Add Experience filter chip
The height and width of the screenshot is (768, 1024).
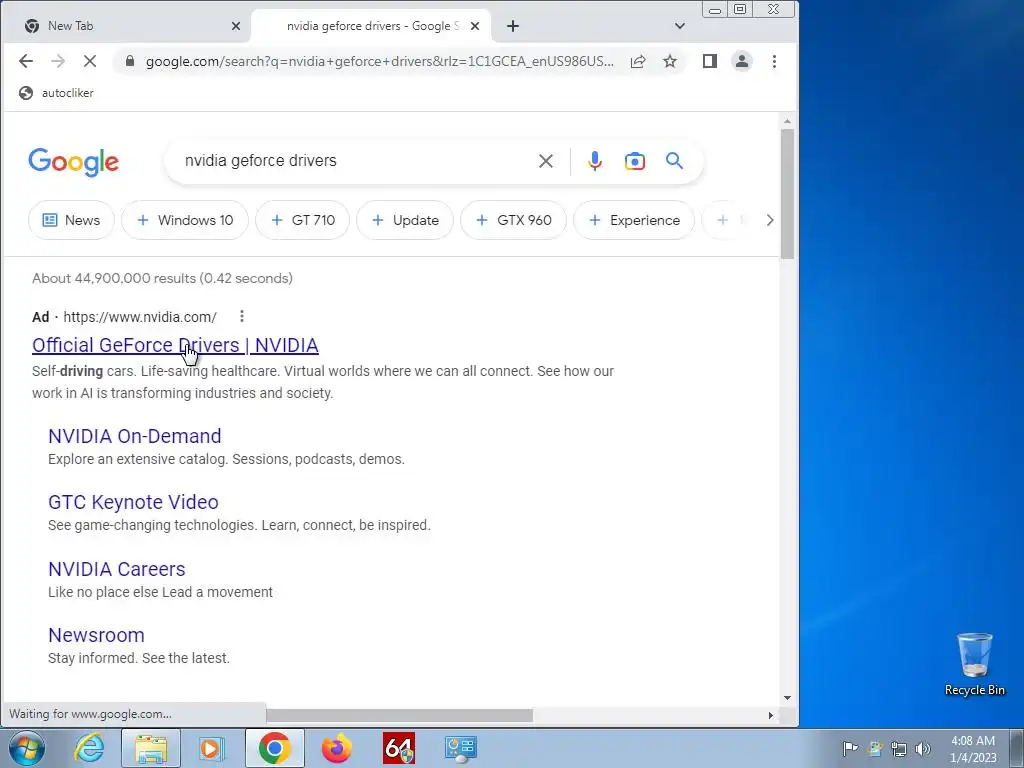pyautogui.click(x=634, y=220)
